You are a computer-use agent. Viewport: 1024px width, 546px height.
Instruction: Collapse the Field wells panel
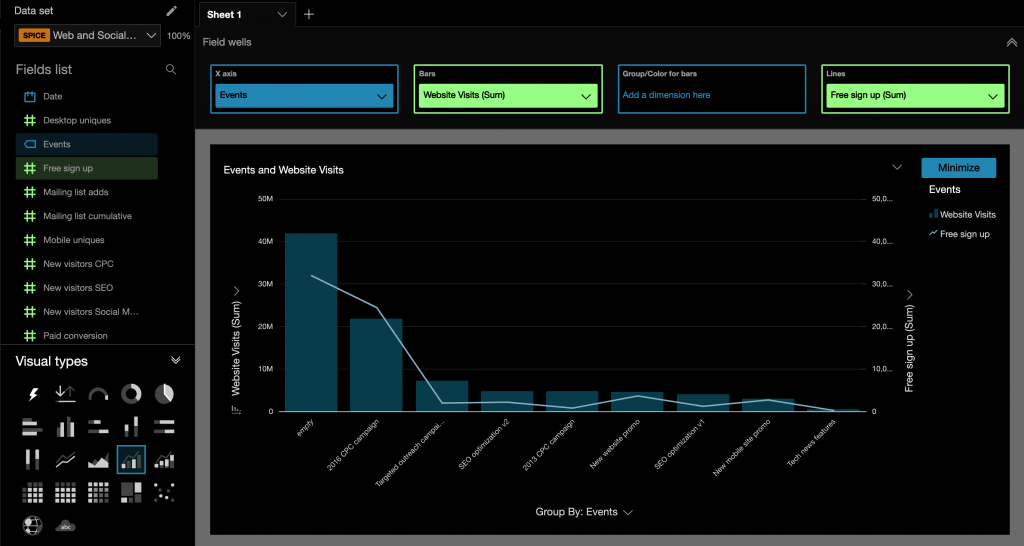click(x=1011, y=43)
